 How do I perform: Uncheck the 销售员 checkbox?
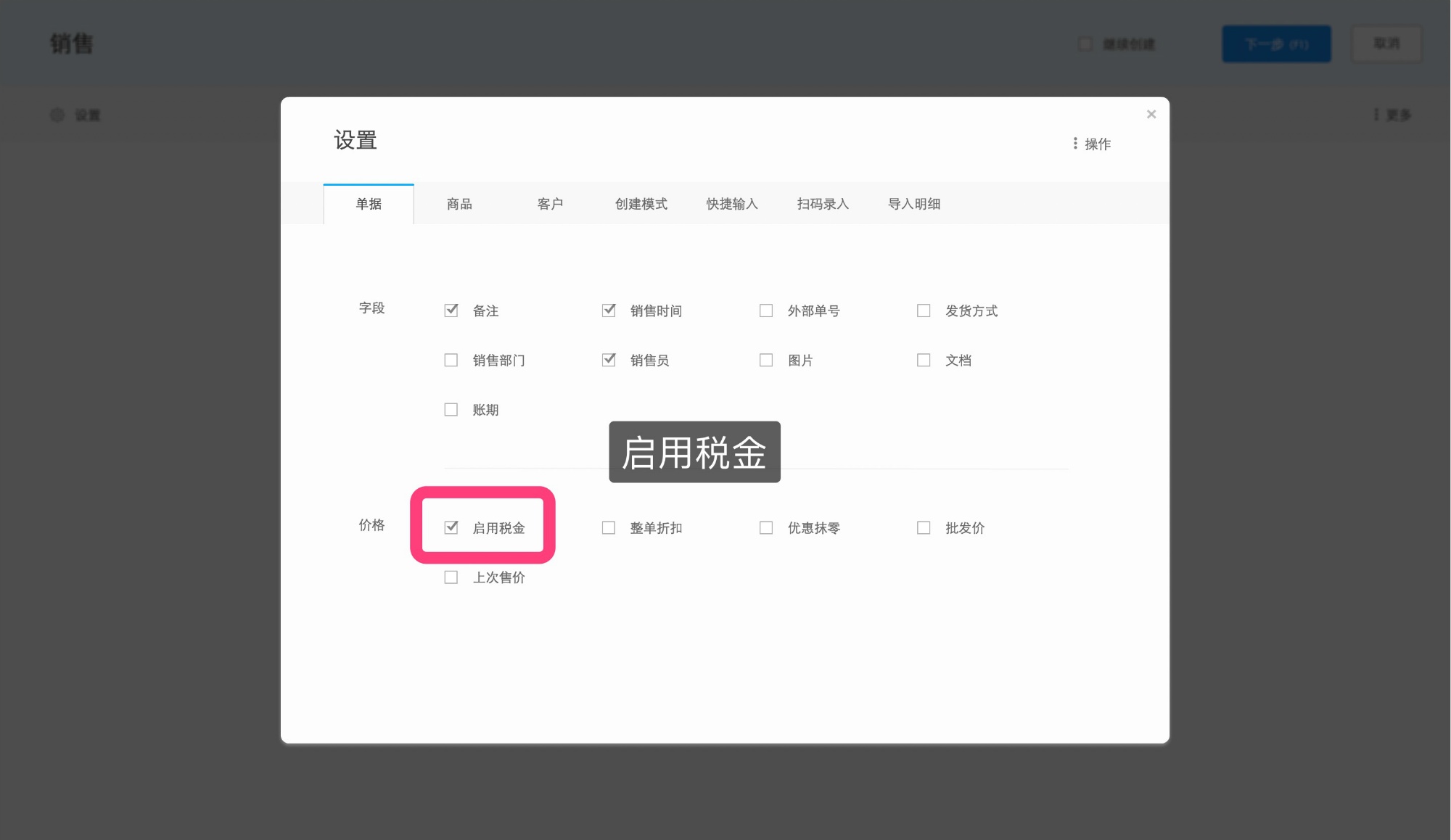(609, 360)
